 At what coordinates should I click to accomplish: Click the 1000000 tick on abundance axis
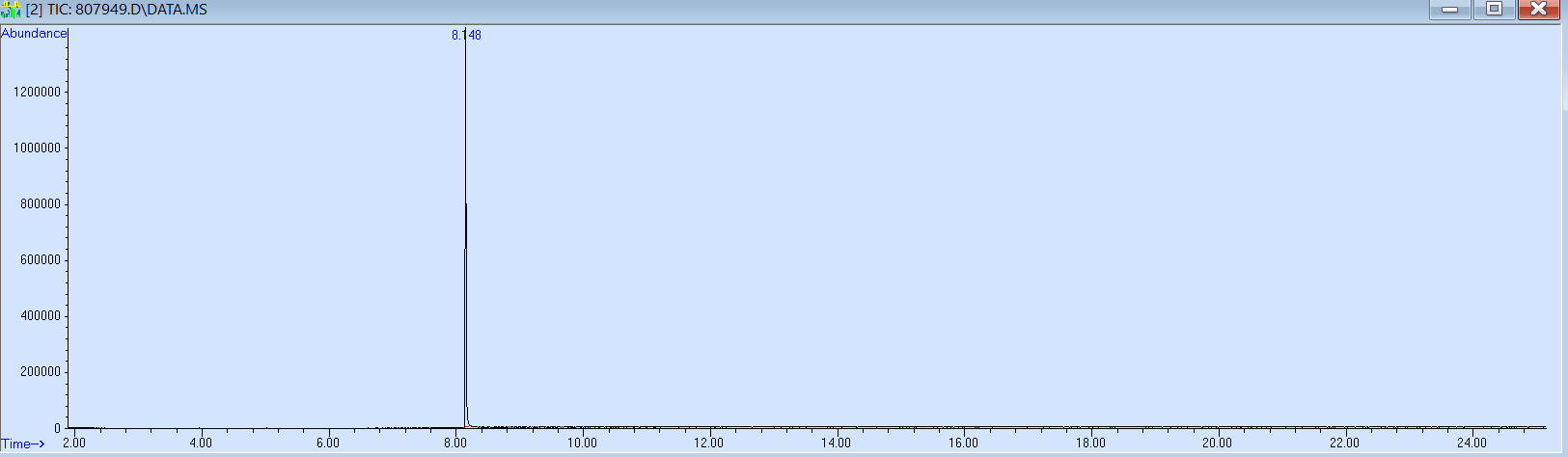point(38,148)
